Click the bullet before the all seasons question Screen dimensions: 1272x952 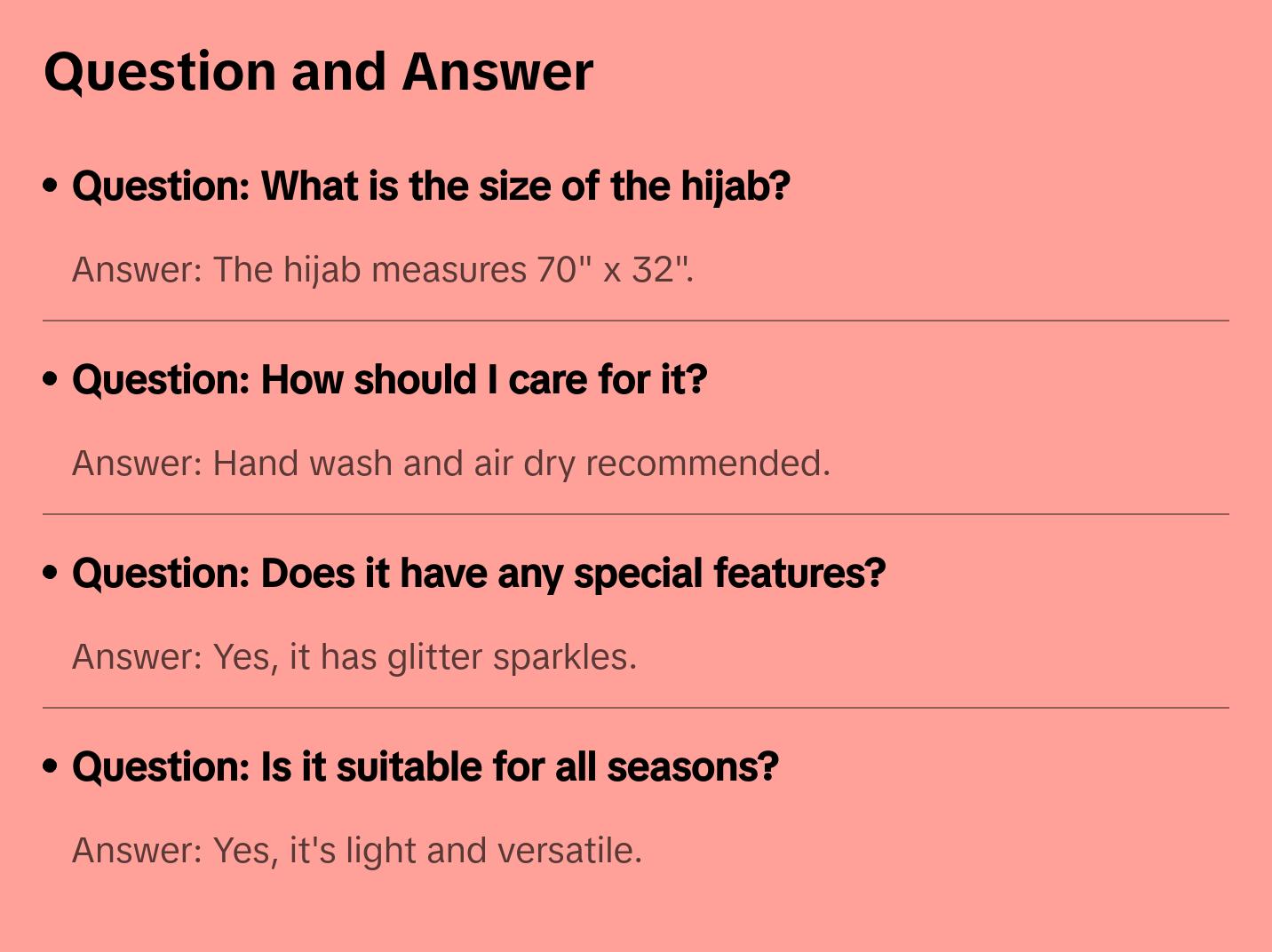pyautogui.click(x=51, y=766)
